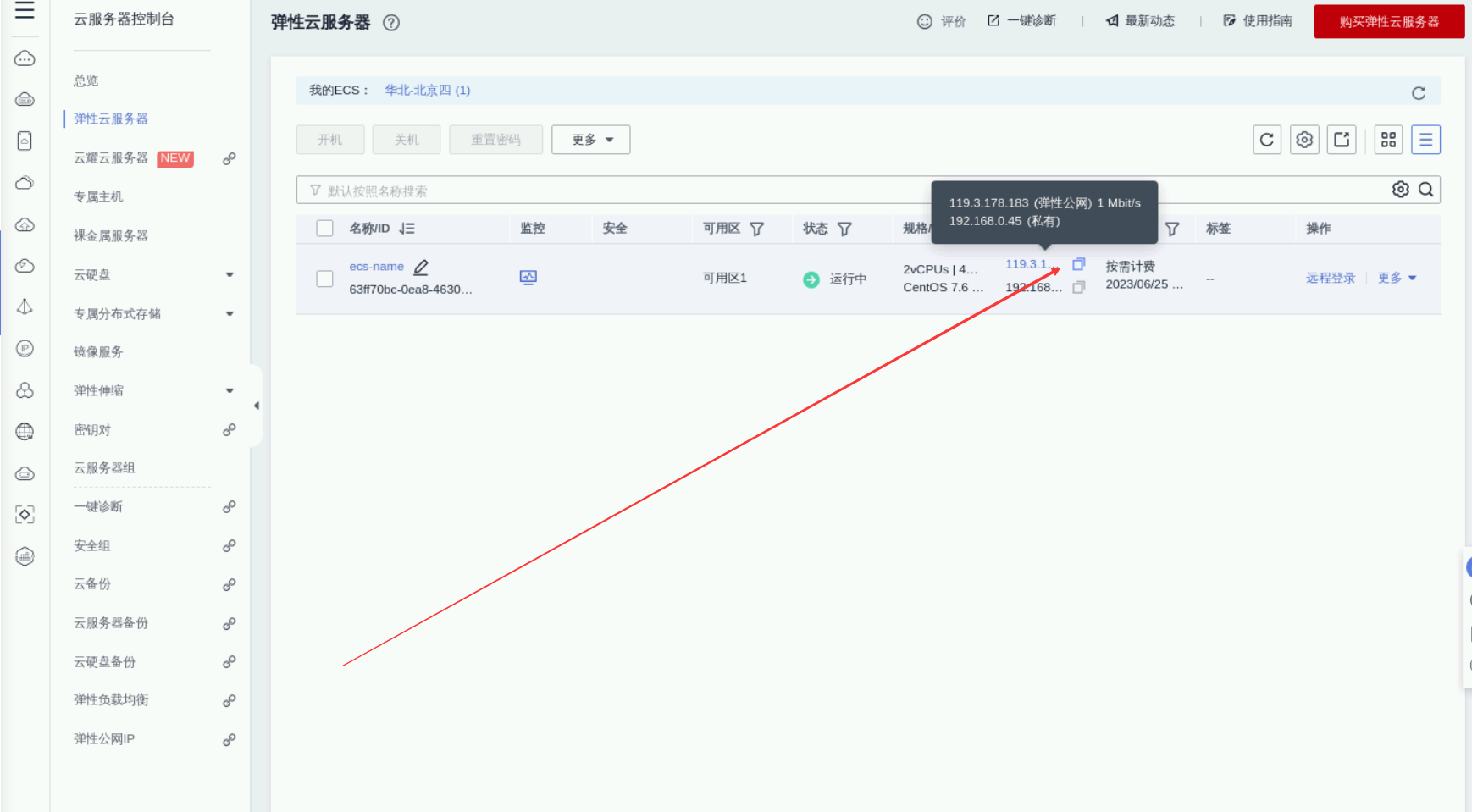Click 购买弹性云服务器 button
Viewport: 1472px width, 812px height.
pyautogui.click(x=1389, y=21)
